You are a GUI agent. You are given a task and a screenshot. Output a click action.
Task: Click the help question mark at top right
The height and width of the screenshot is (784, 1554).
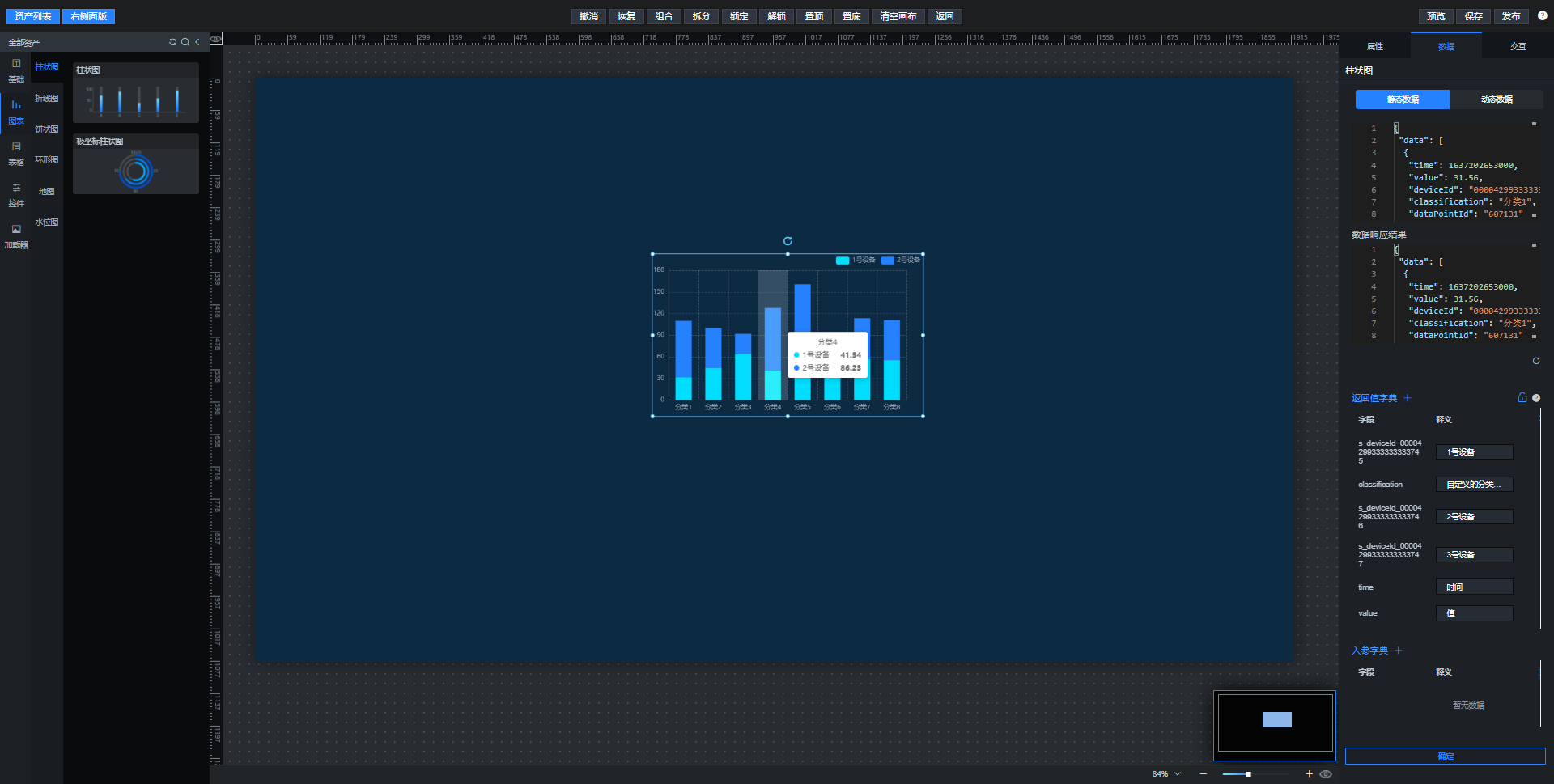point(1542,15)
